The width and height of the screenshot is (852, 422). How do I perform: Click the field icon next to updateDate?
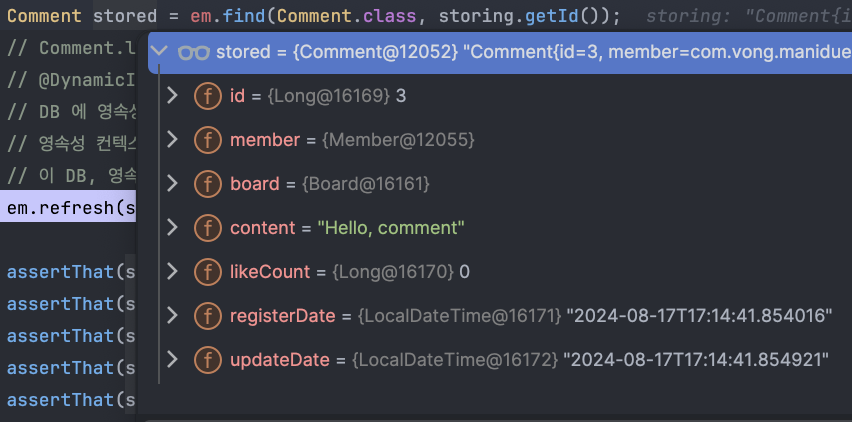click(208, 360)
